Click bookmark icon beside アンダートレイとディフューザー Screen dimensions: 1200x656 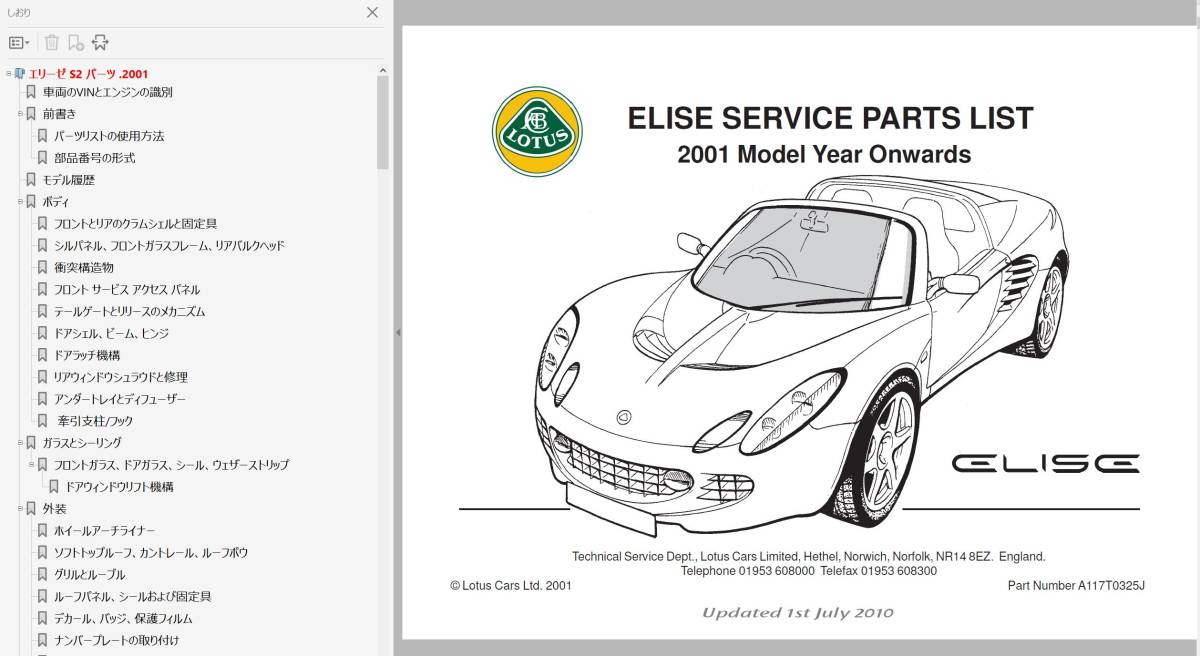(x=42, y=399)
